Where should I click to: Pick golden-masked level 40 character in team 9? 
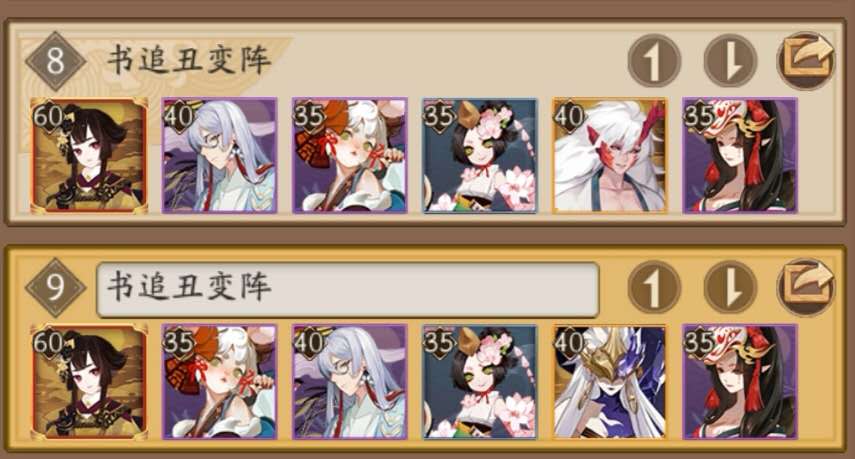610,382
